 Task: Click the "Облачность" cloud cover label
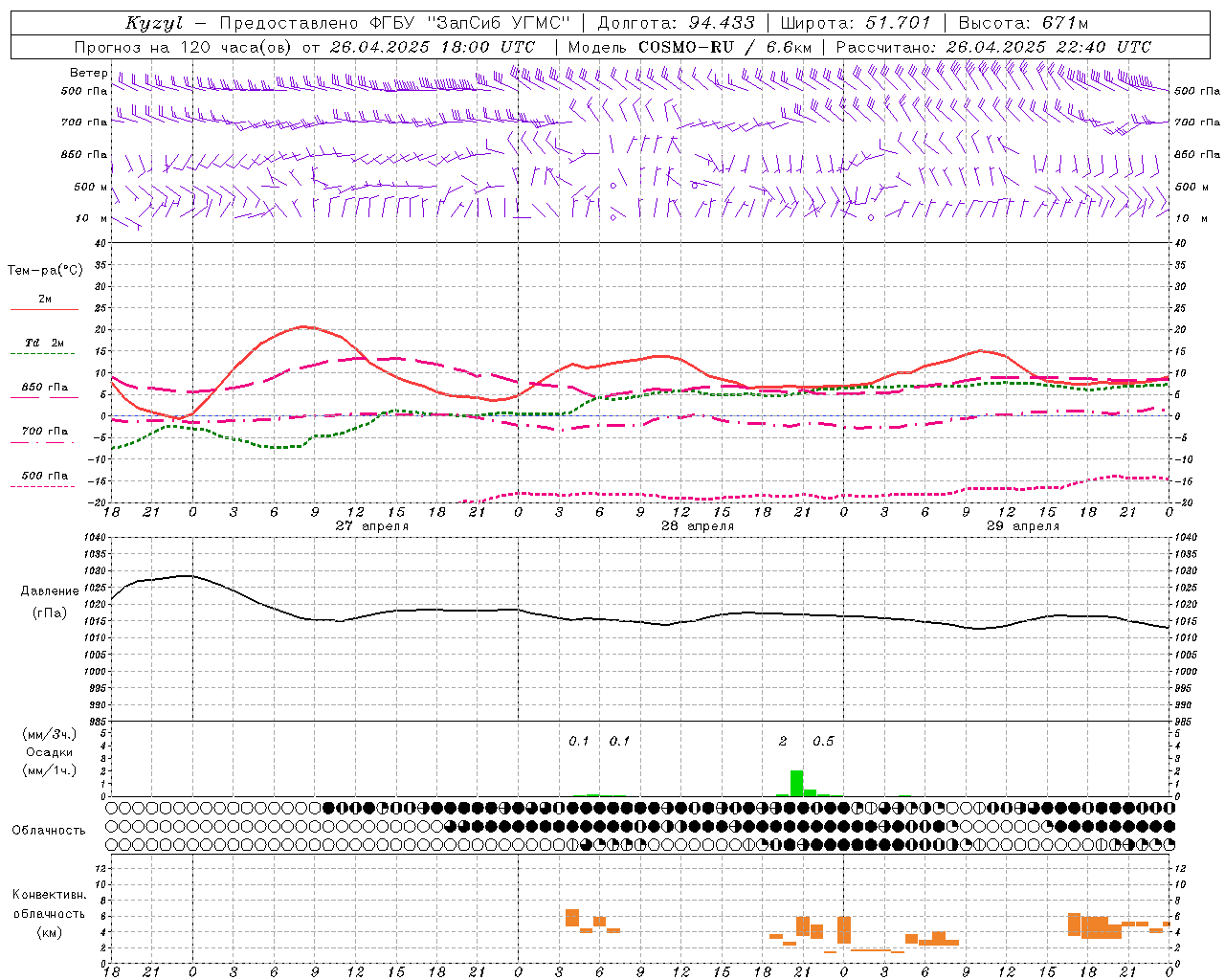pyautogui.click(x=49, y=830)
